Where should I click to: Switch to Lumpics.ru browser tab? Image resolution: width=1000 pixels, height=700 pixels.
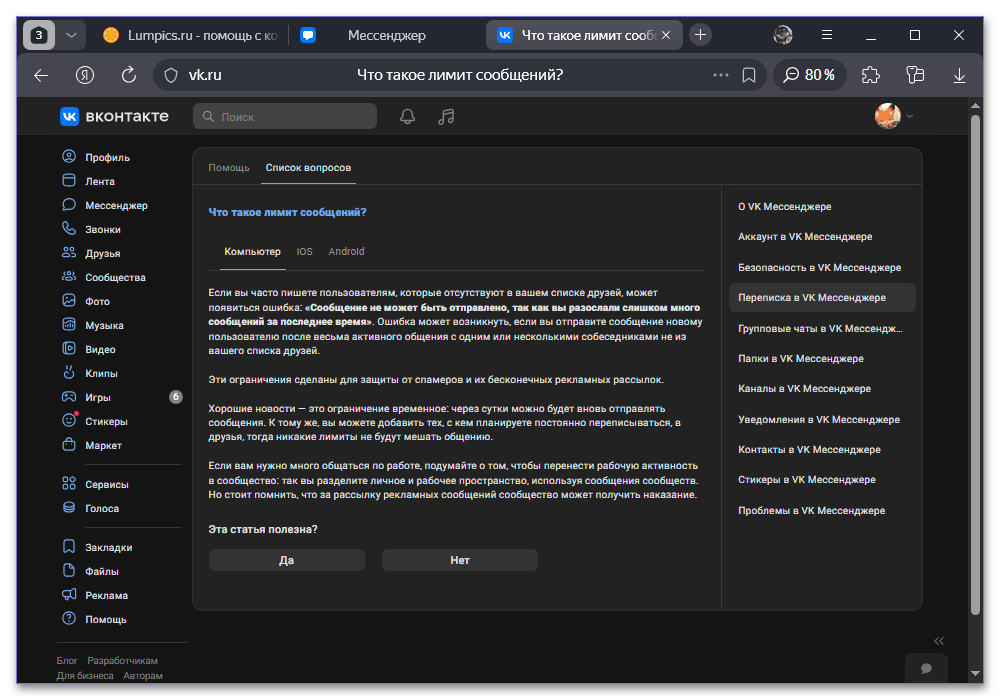click(x=191, y=35)
